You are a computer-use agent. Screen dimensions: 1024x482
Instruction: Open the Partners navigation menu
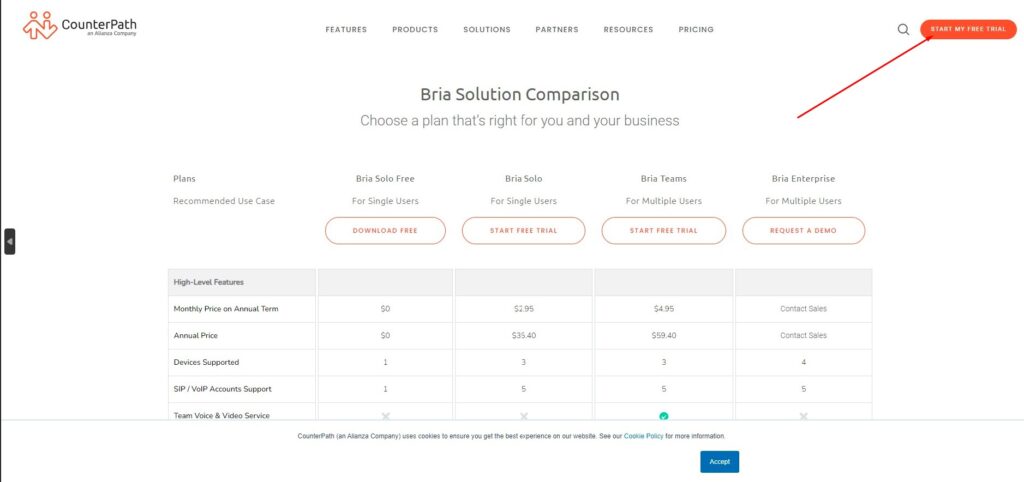click(557, 30)
